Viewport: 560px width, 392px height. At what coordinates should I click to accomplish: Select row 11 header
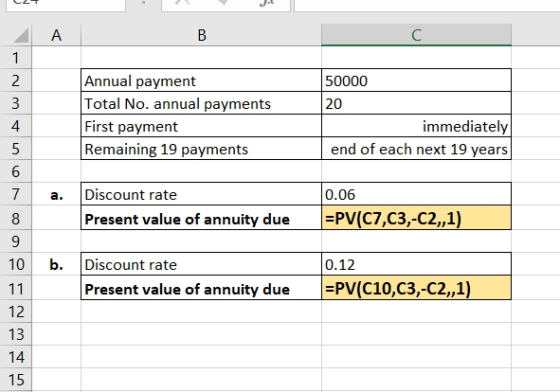(16, 288)
